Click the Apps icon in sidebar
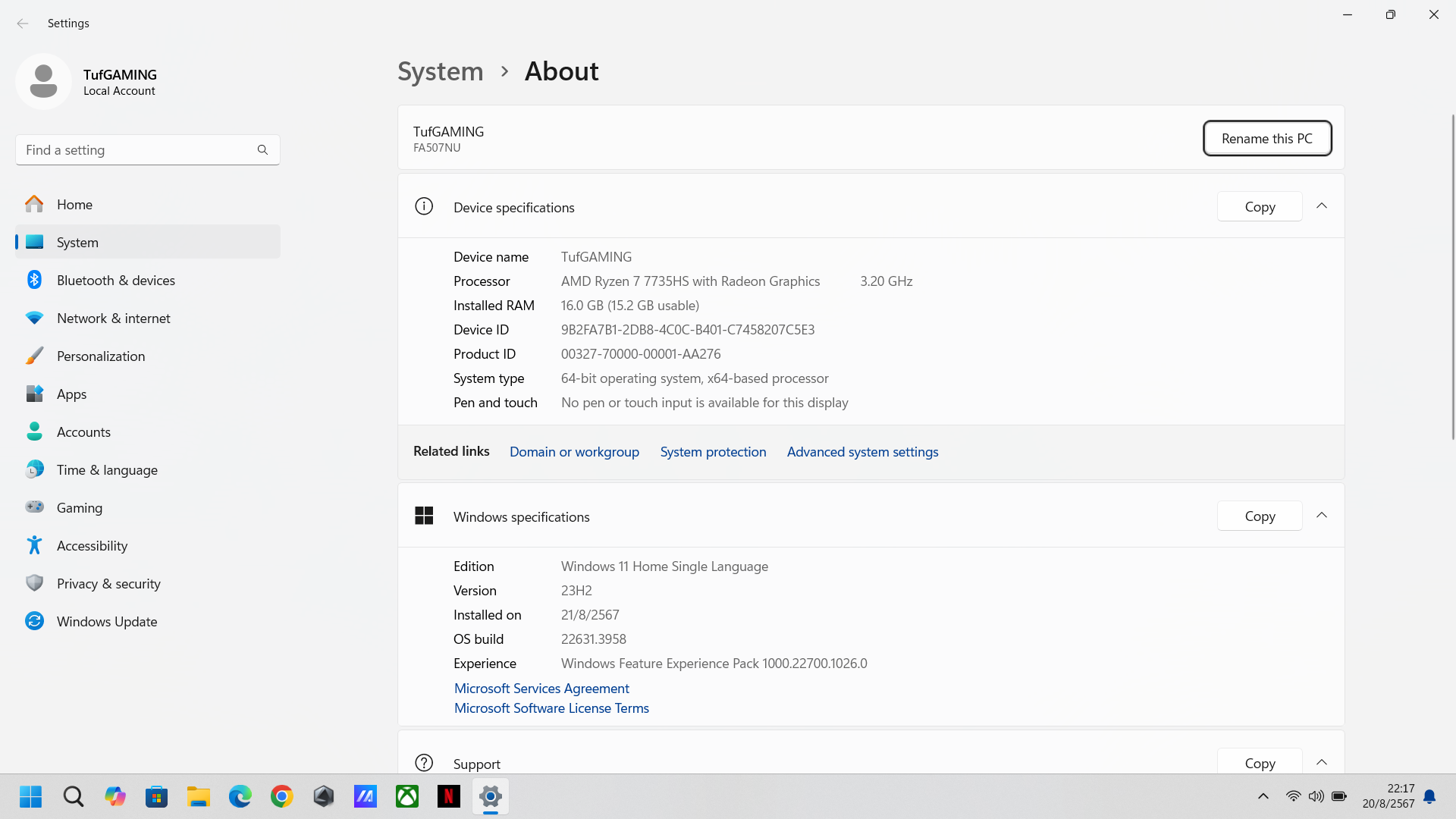1456x819 pixels. coord(34,394)
